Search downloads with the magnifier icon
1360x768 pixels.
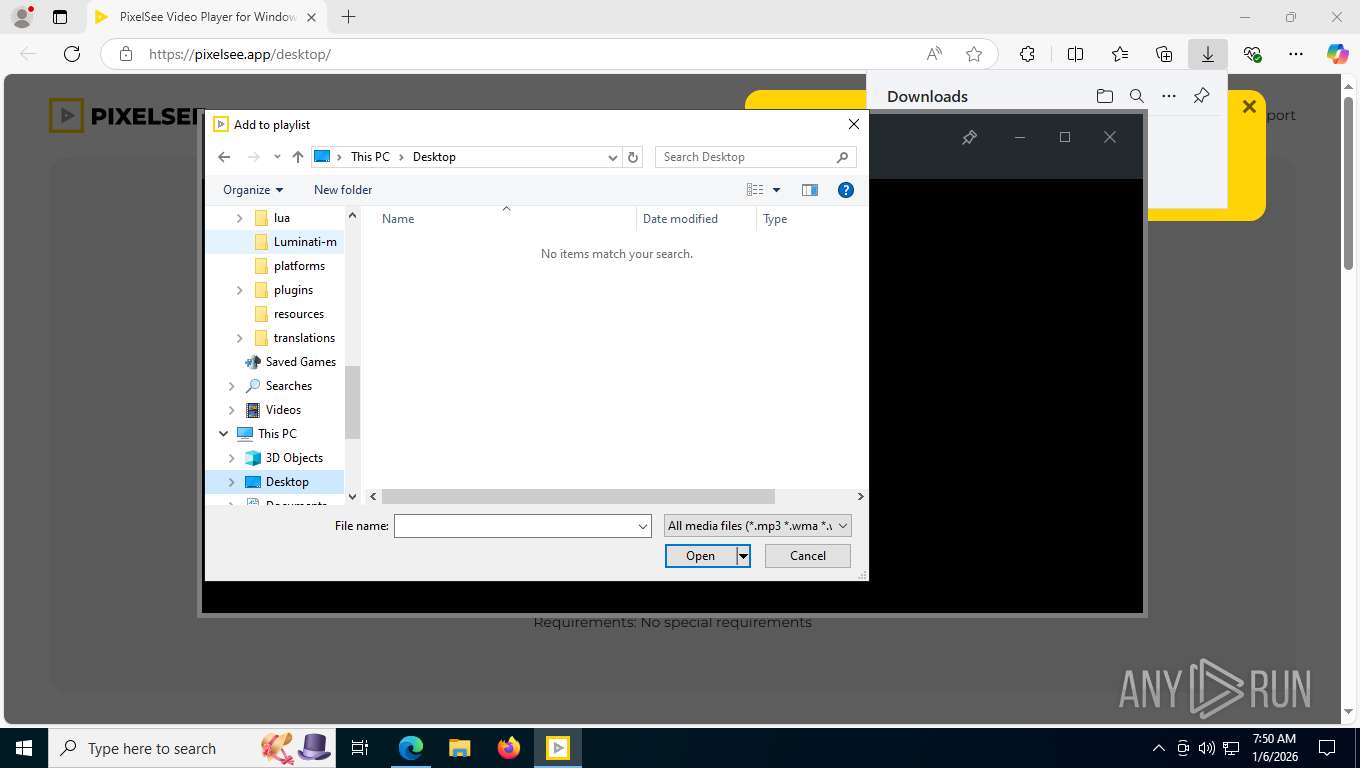pos(1137,96)
